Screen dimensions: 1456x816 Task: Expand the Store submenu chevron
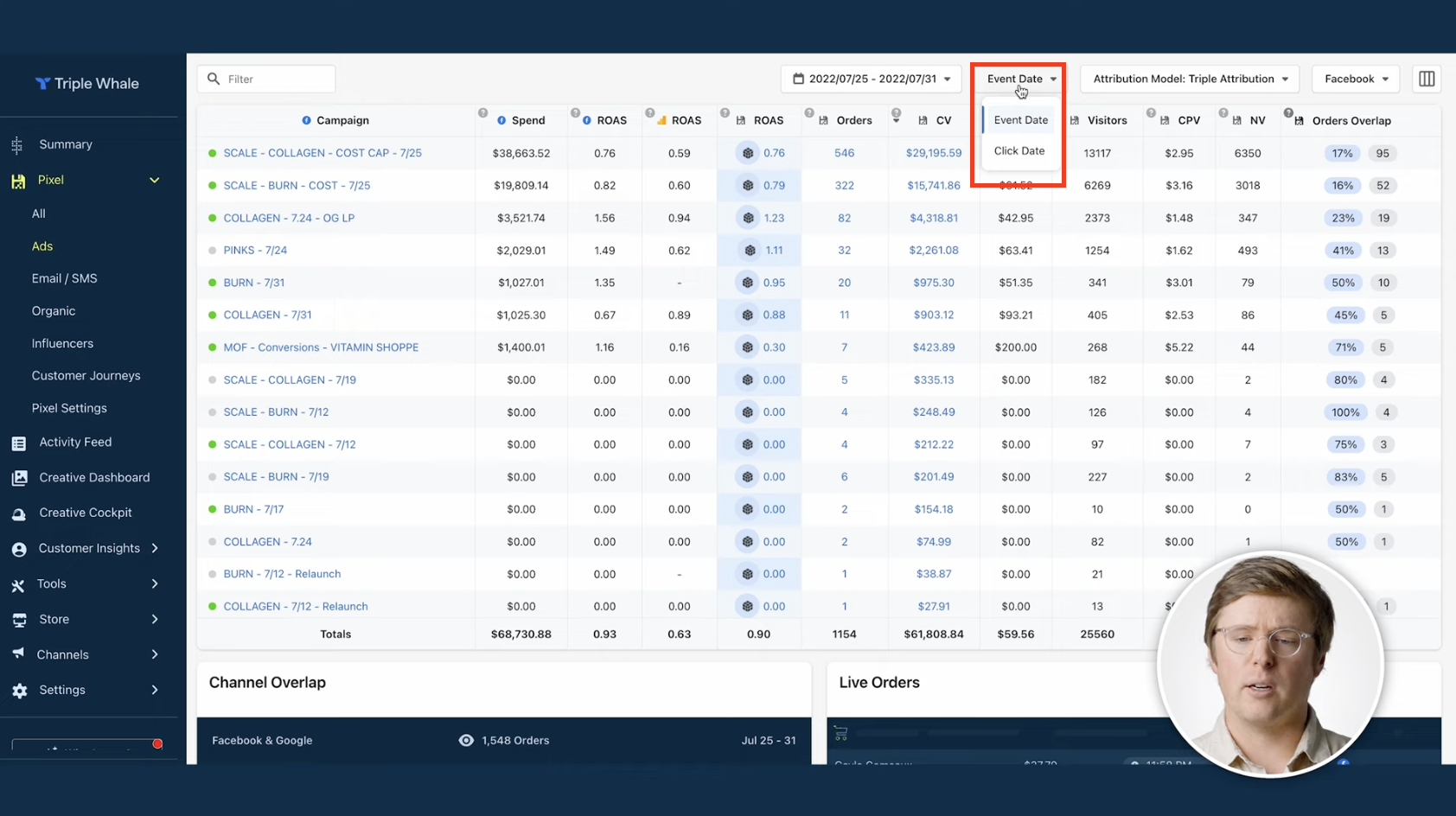(155, 619)
